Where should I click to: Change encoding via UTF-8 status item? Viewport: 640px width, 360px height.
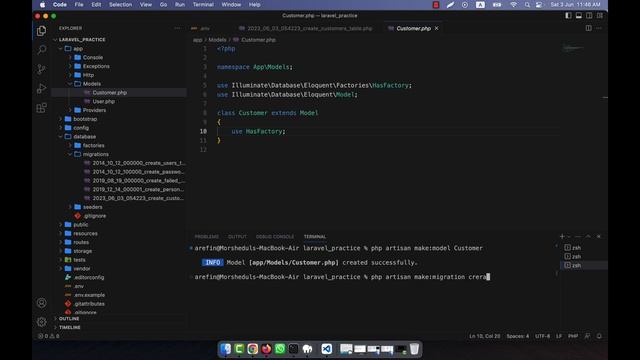[x=542, y=336]
